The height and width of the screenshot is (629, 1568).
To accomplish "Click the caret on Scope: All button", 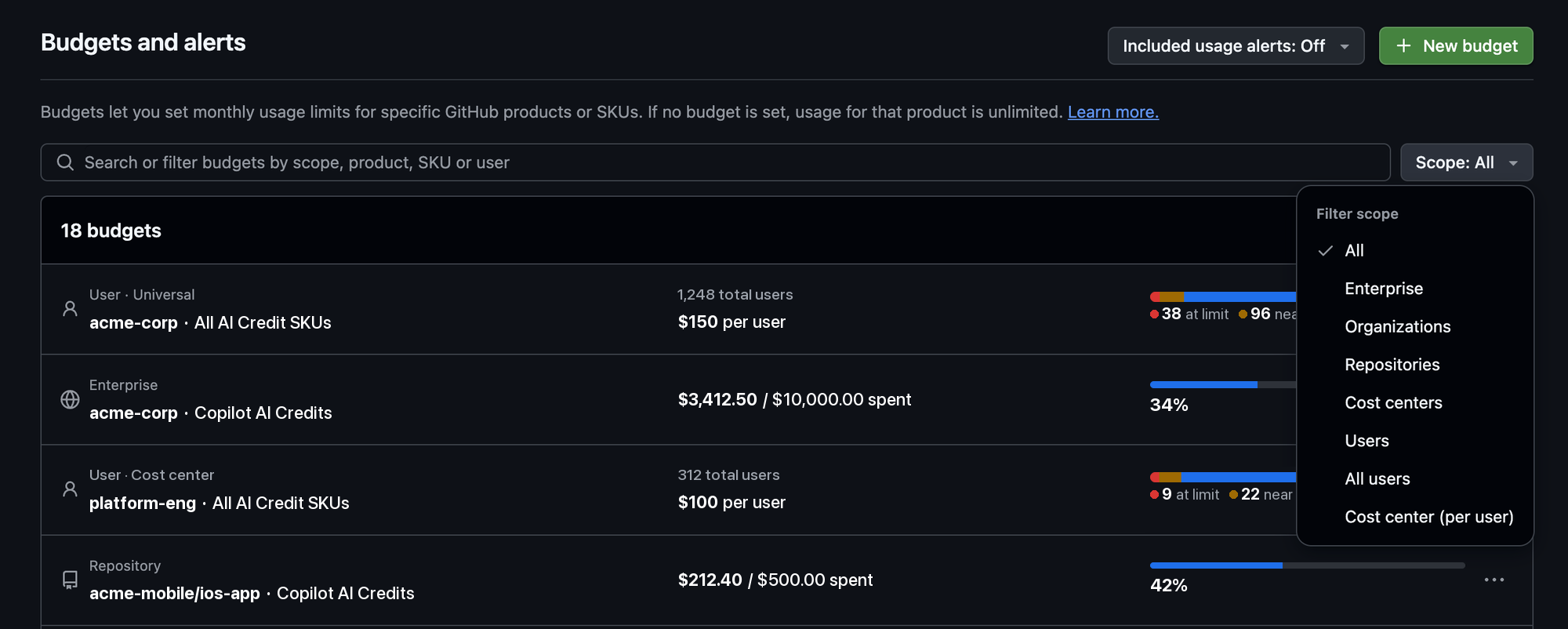I will click(1513, 163).
